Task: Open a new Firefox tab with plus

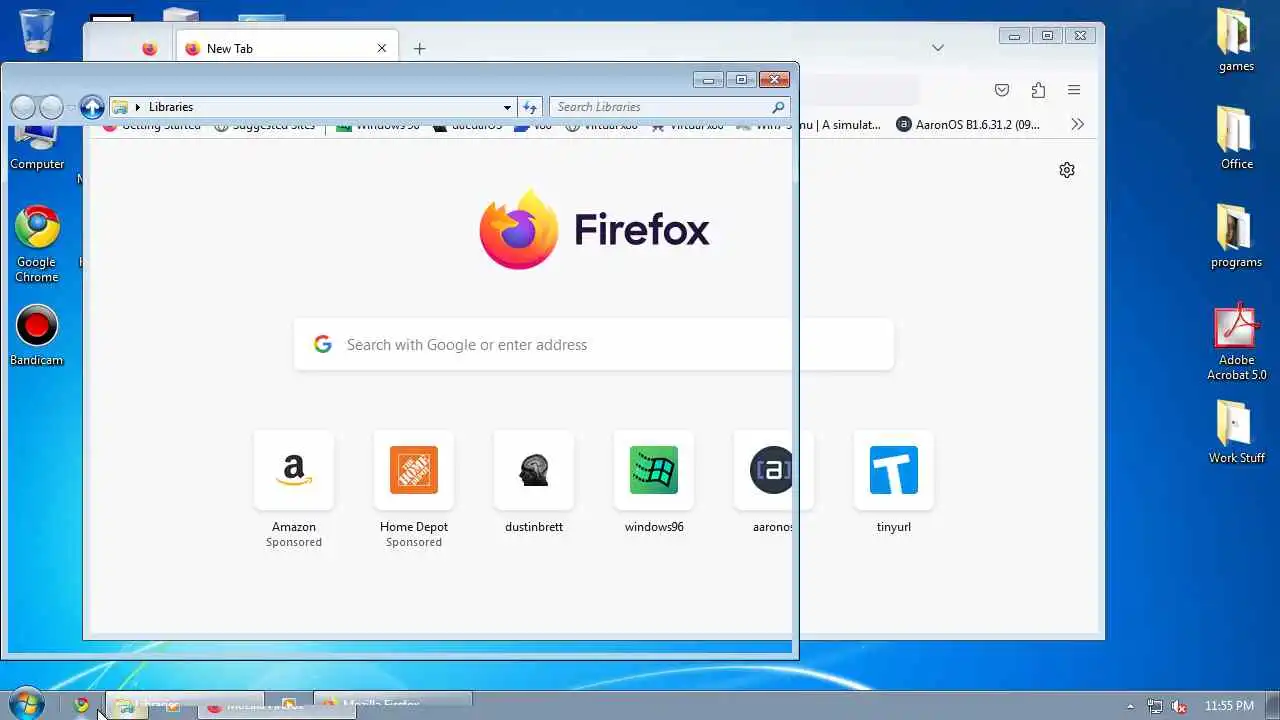Action: point(420,48)
